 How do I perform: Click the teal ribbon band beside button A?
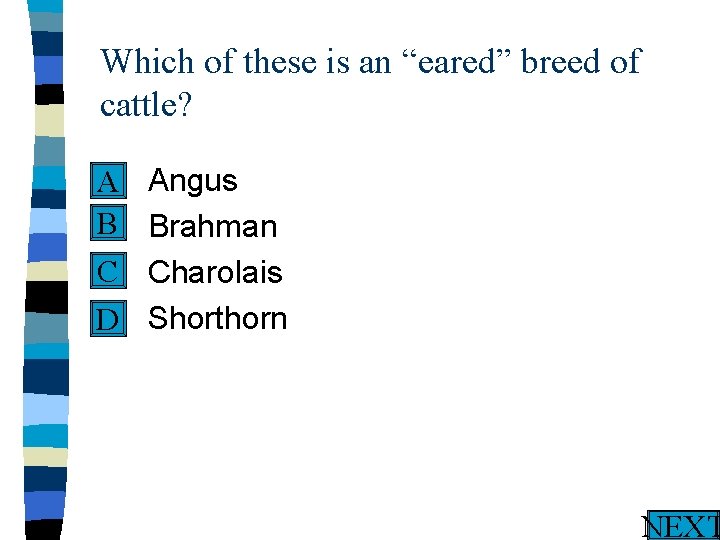pyautogui.click(x=49, y=178)
